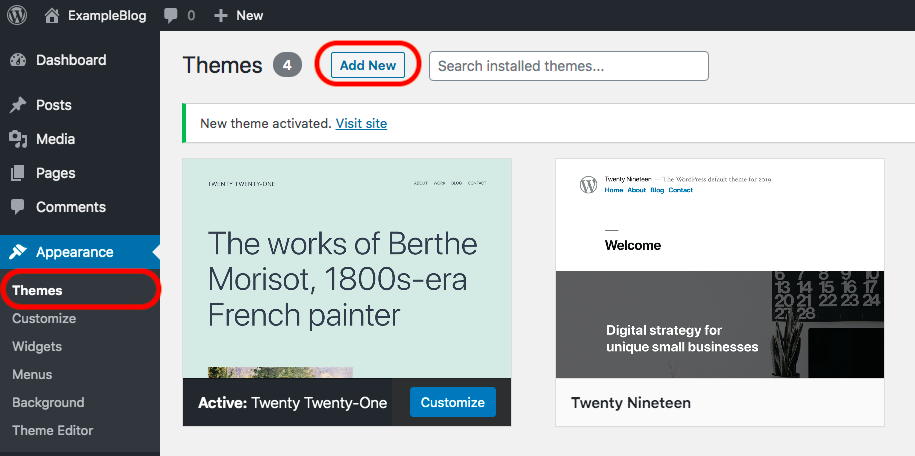This screenshot has height=456, width=915.
Task: Open the Theme Editor submenu item
Action: coord(53,431)
